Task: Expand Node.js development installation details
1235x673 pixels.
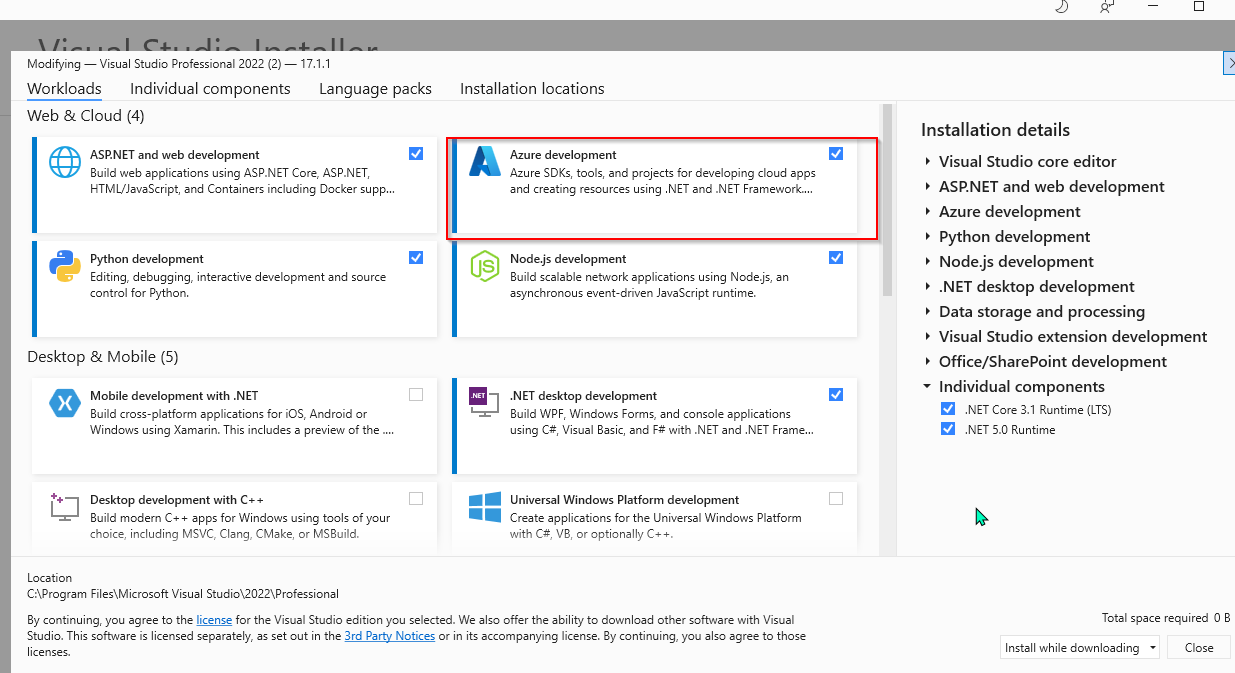Action: pyautogui.click(x=928, y=262)
